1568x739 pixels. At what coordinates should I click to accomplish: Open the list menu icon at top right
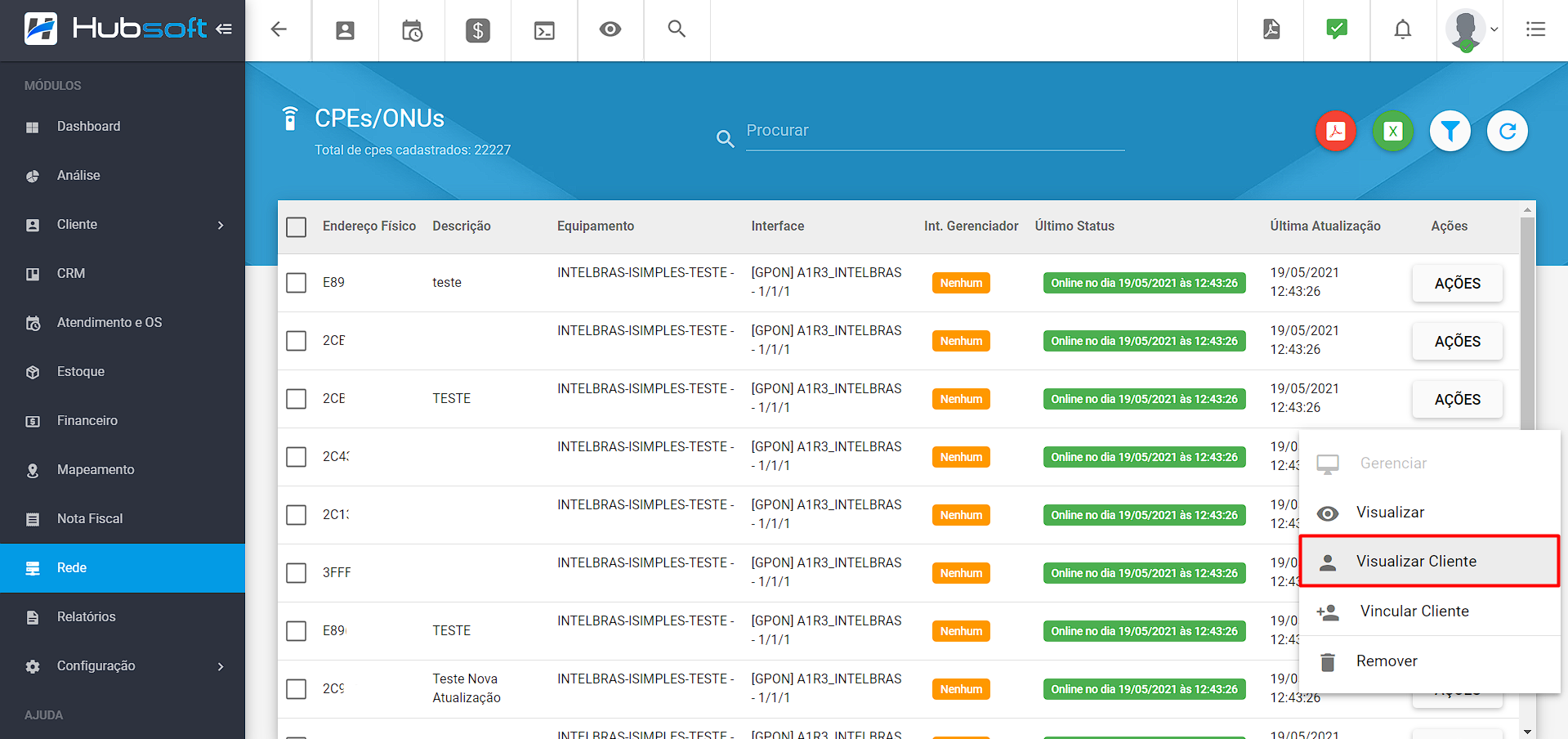click(1535, 29)
